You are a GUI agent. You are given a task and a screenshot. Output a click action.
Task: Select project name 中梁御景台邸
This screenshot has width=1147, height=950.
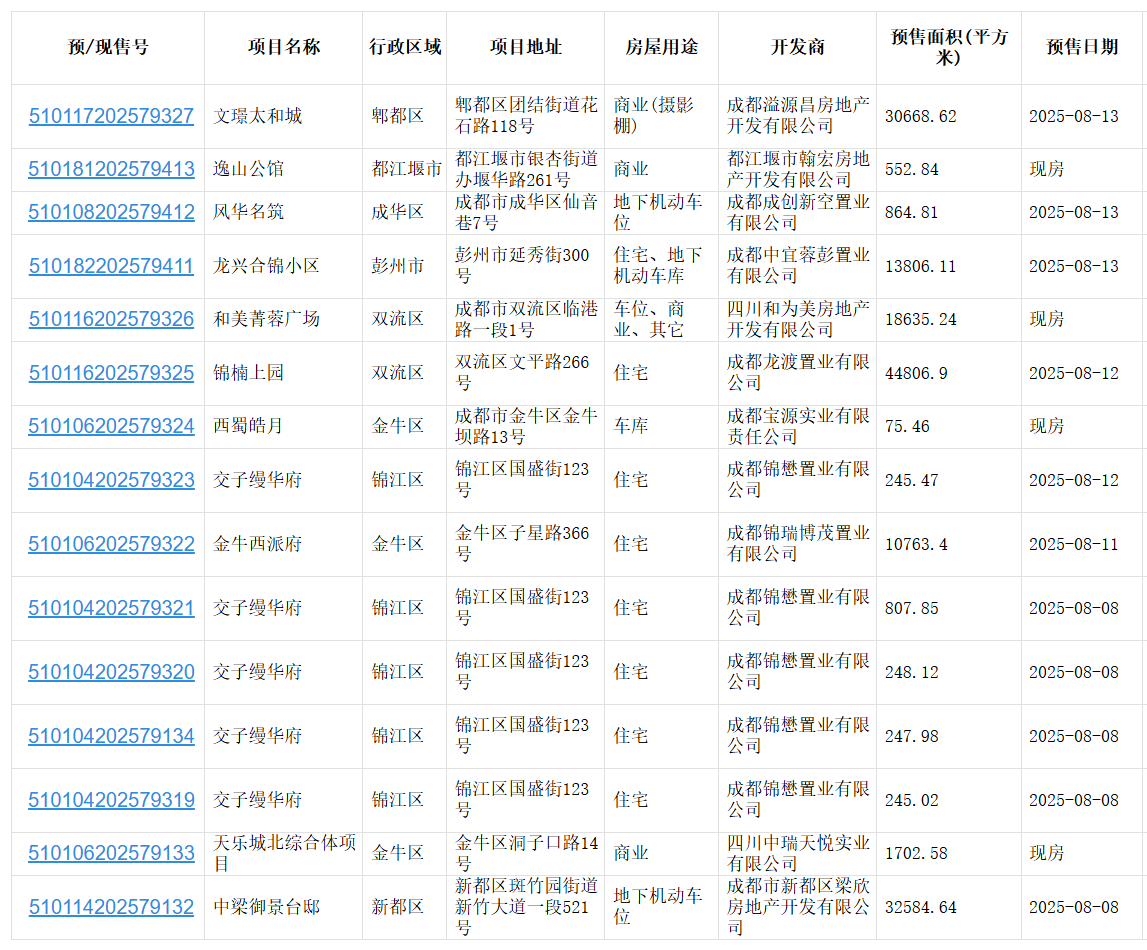coord(266,908)
